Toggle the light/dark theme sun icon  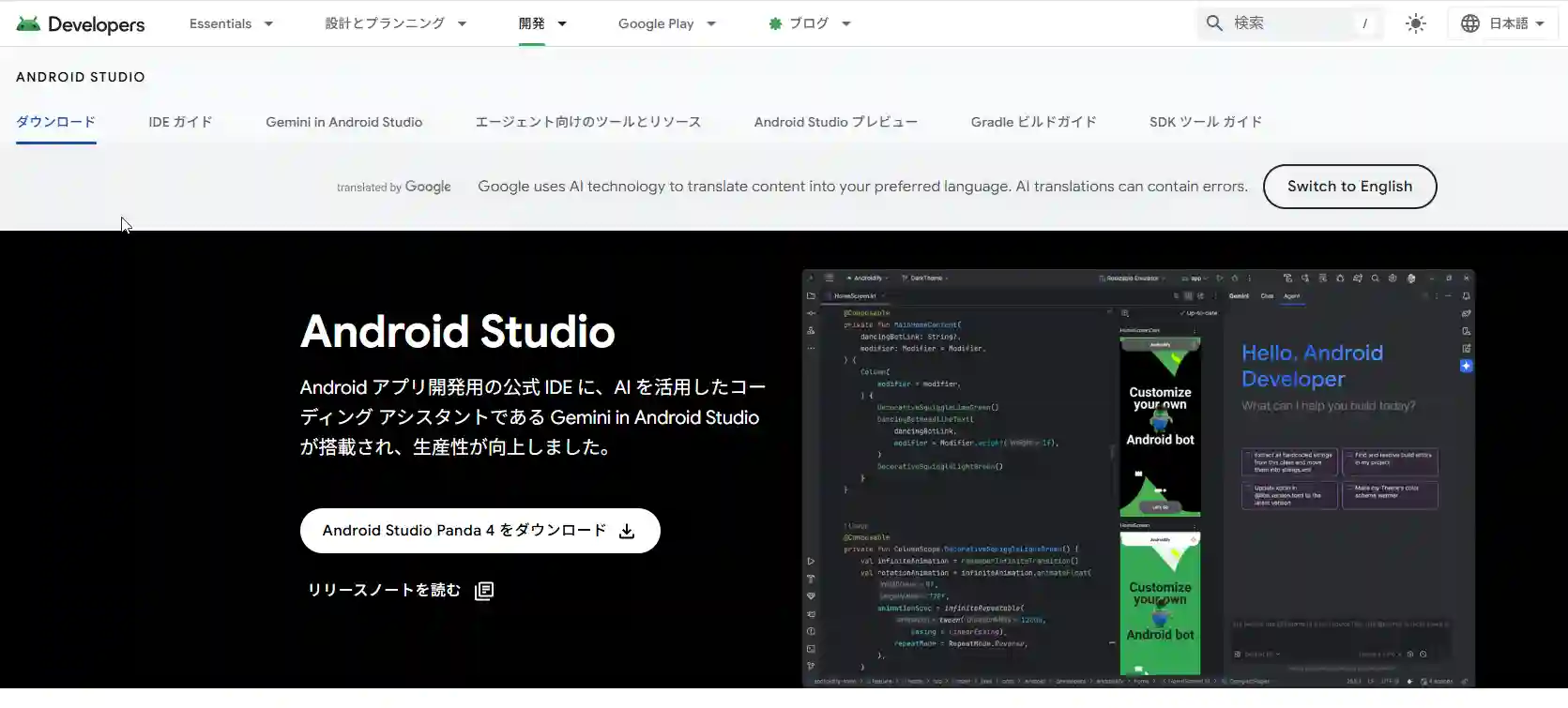1416,23
